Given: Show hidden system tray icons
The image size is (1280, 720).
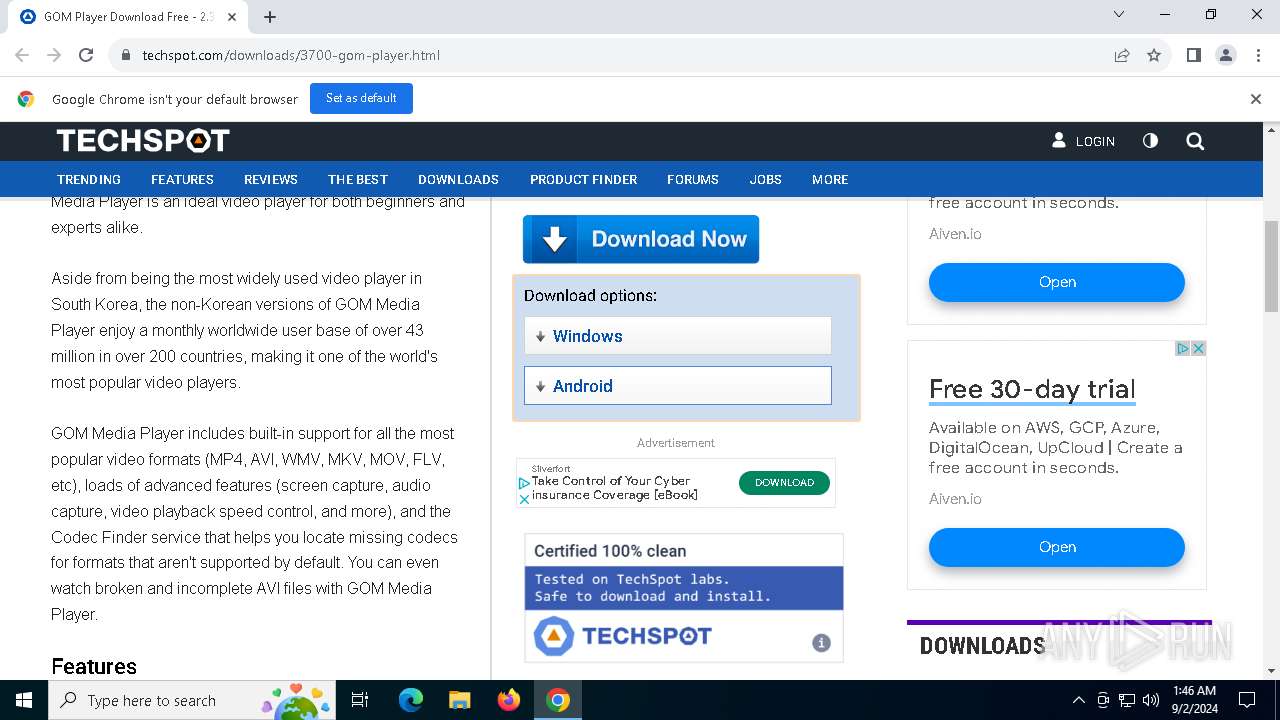Looking at the screenshot, I should pos(1078,700).
